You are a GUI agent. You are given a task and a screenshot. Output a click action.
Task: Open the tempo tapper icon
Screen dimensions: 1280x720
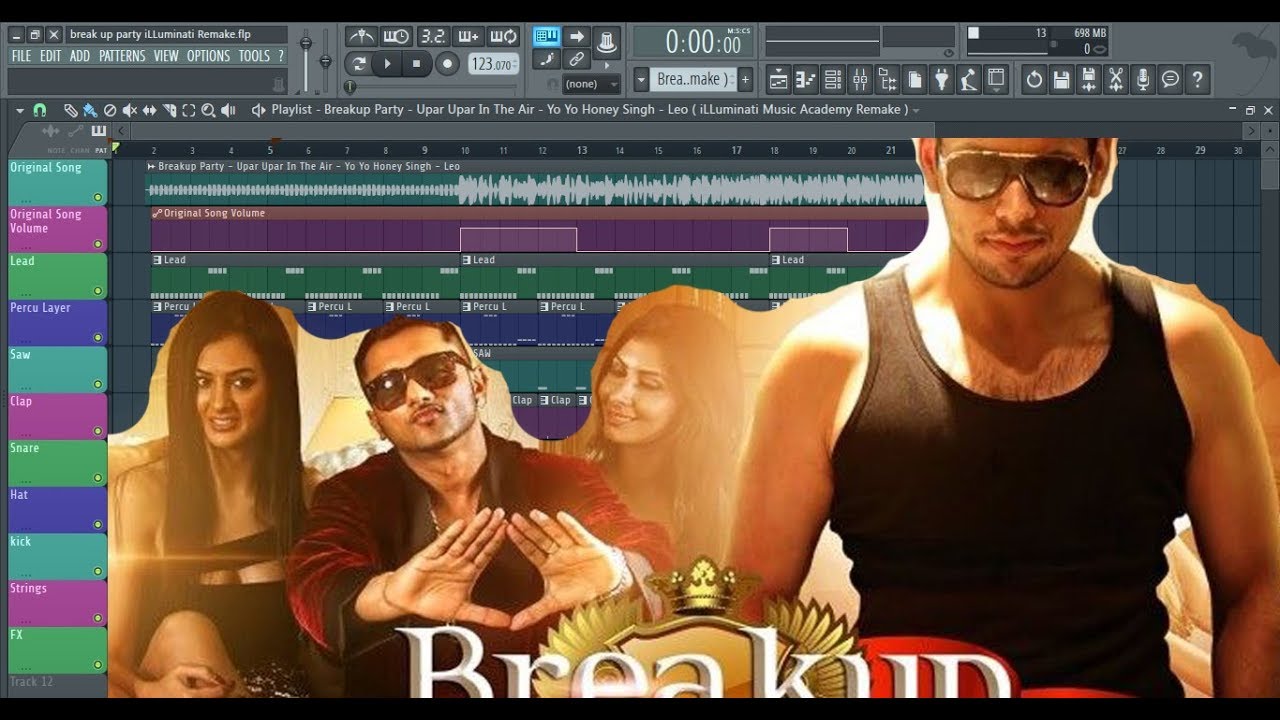[968, 80]
